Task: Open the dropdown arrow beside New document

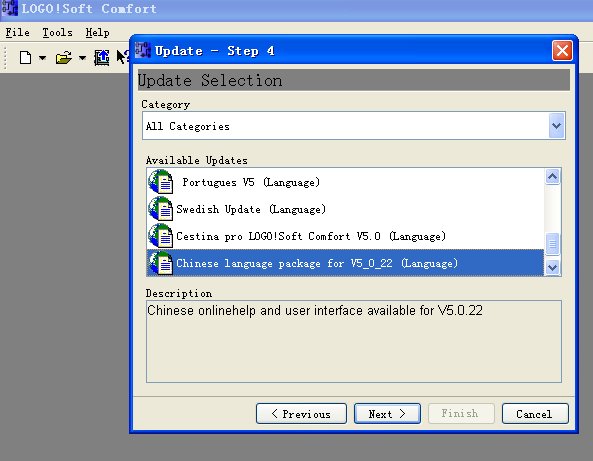Action: pos(42,58)
